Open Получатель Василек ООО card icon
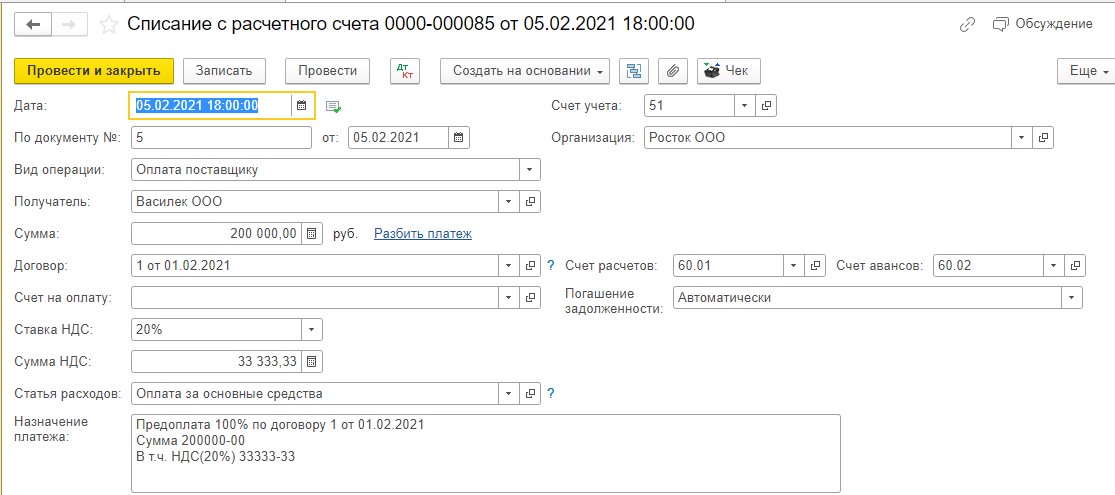Viewport: 1115px width, 495px height. pos(530,201)
